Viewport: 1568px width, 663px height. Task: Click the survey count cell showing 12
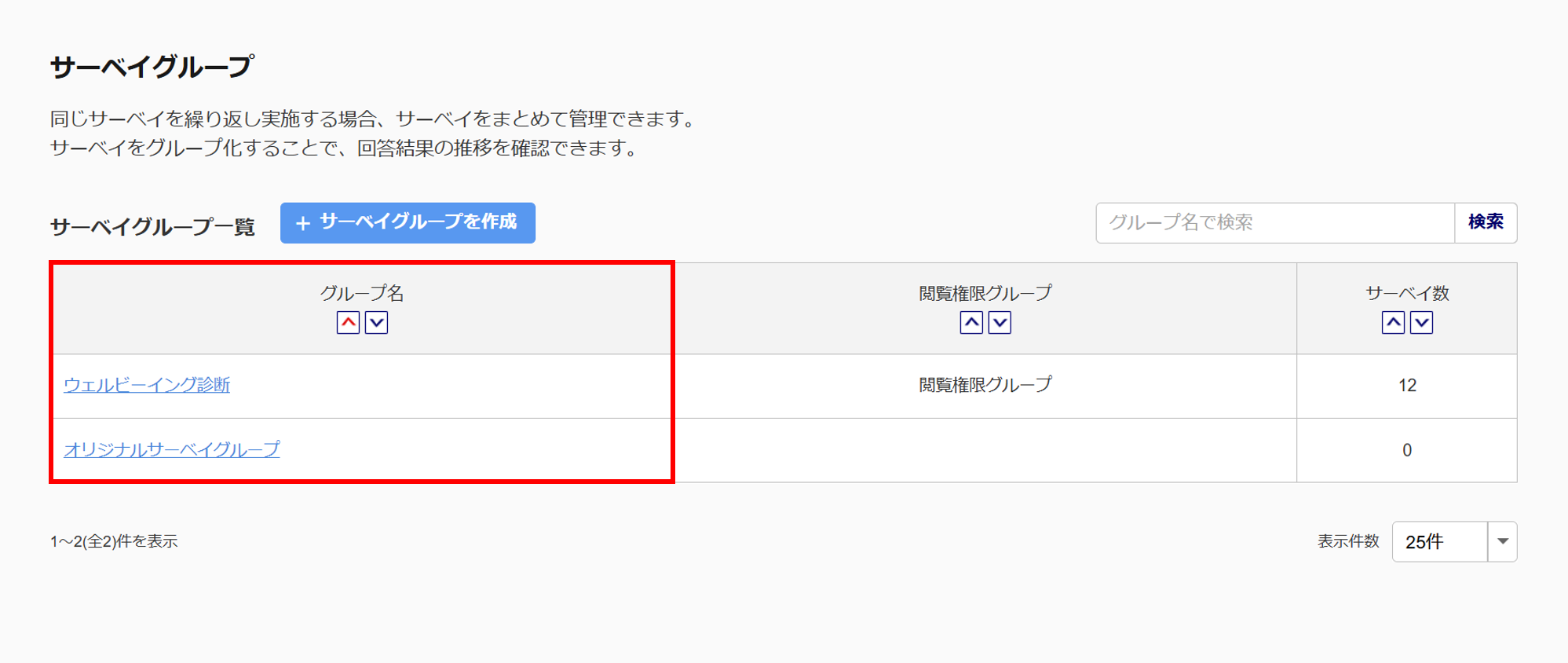pos(1406,386)
